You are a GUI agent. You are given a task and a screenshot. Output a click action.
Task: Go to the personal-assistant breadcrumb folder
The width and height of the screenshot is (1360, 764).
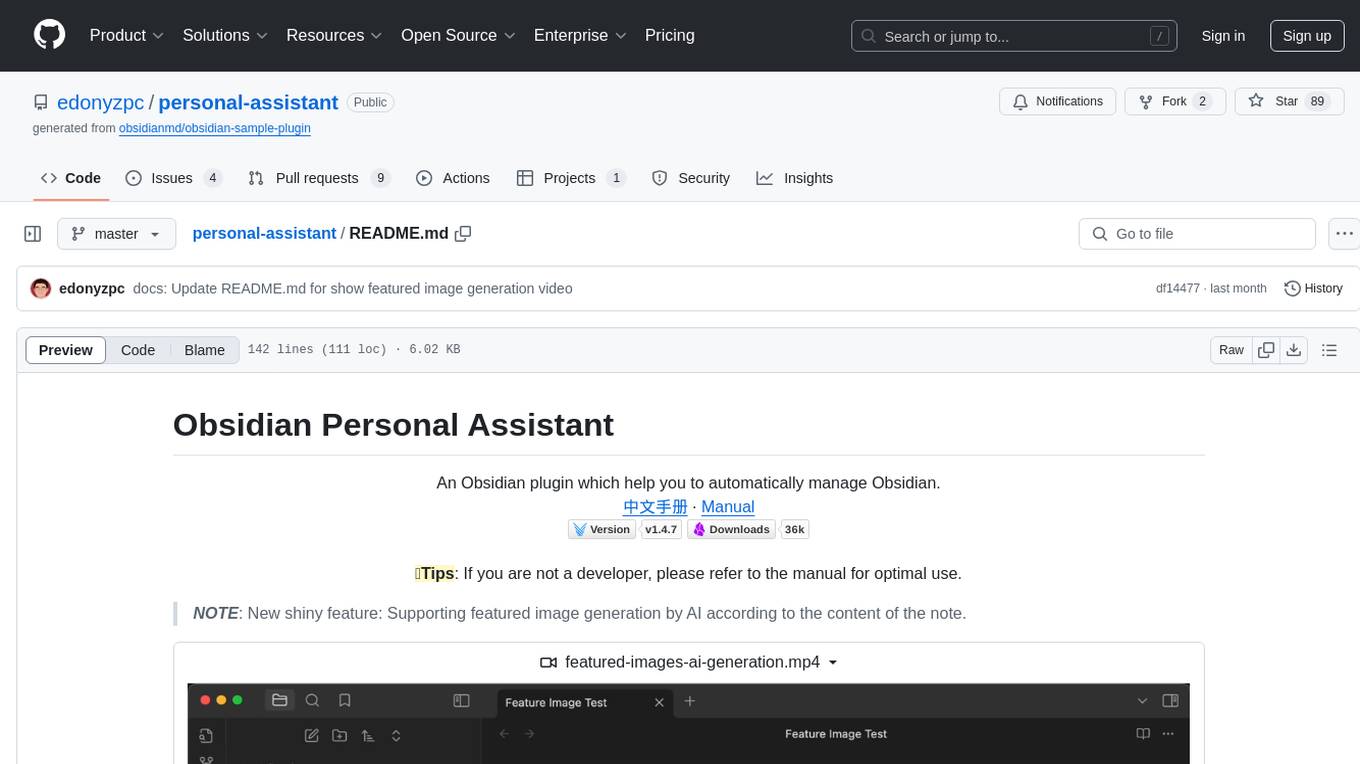pos(264,233)
